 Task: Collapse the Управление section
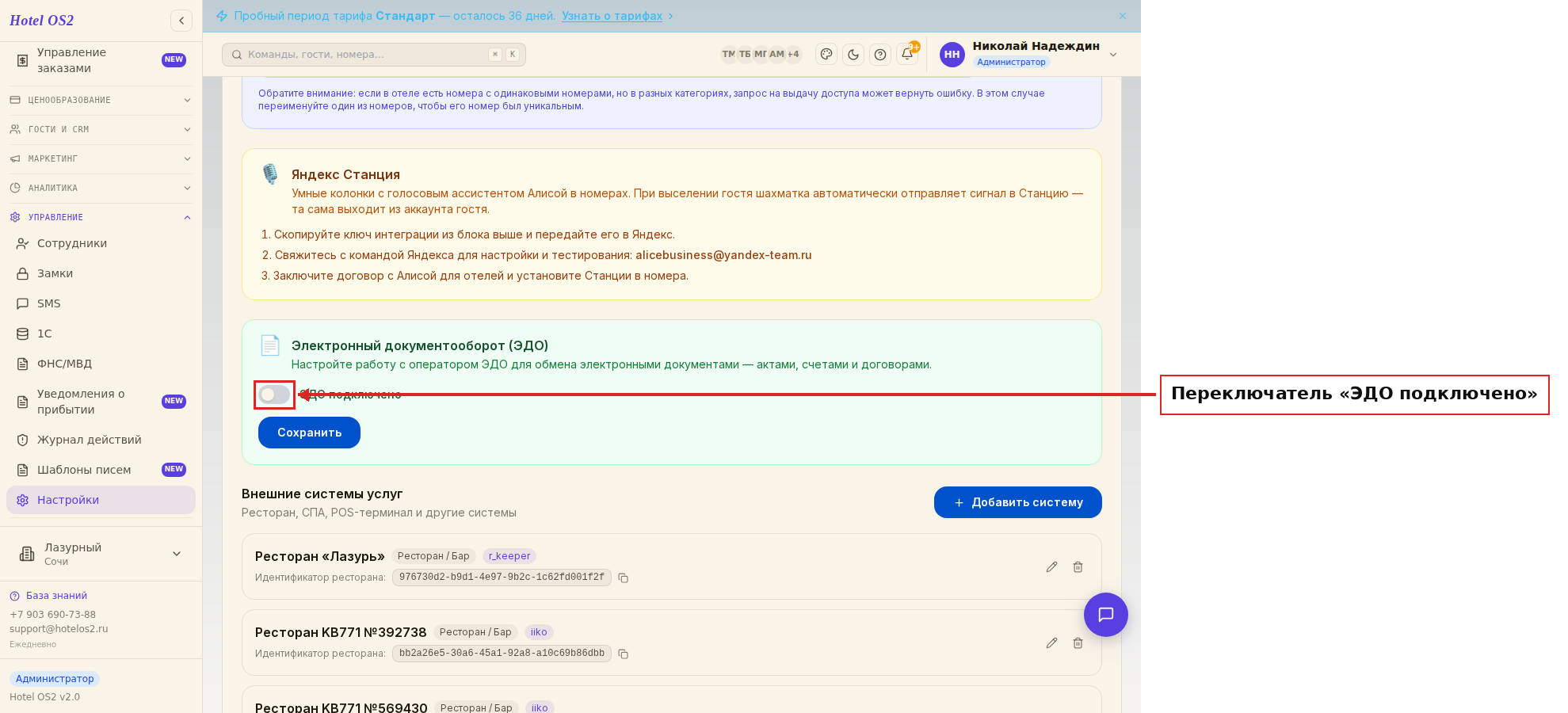coord(101,217)
